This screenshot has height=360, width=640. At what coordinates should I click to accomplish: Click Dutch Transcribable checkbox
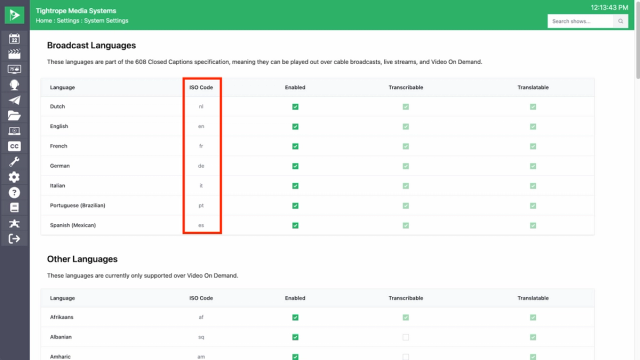[406, 107]
